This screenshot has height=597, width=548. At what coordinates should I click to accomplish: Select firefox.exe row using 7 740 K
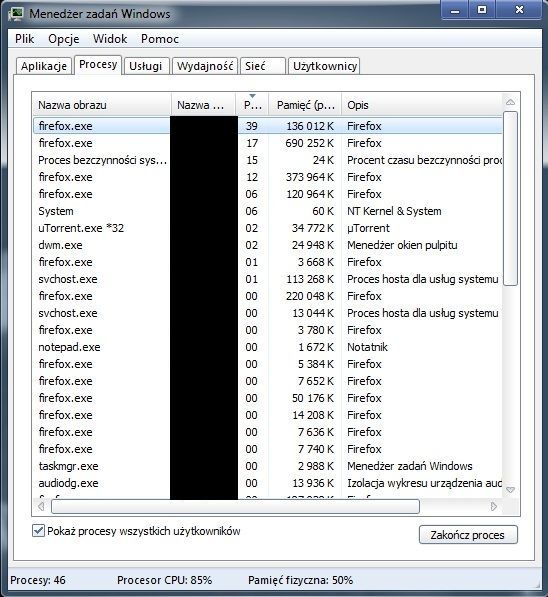pyautogui.click(x=268, y=449)
